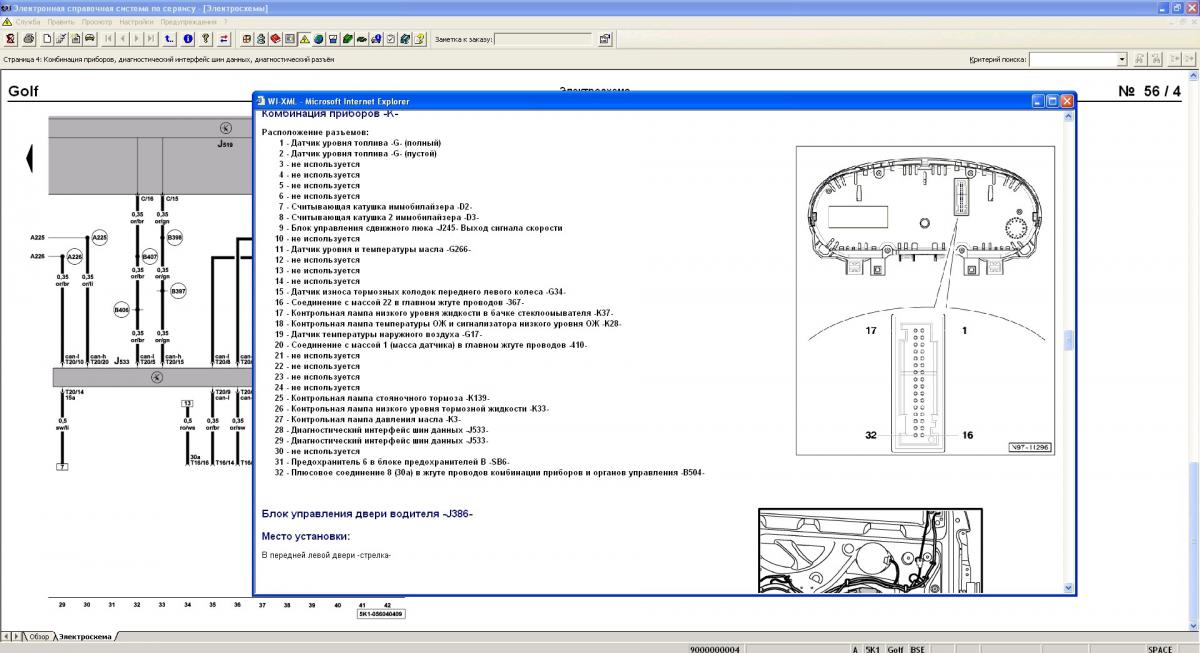Screen dimensions: 1200x653
Task: Go to first page navigation arrow
Action: coord(108,40)
